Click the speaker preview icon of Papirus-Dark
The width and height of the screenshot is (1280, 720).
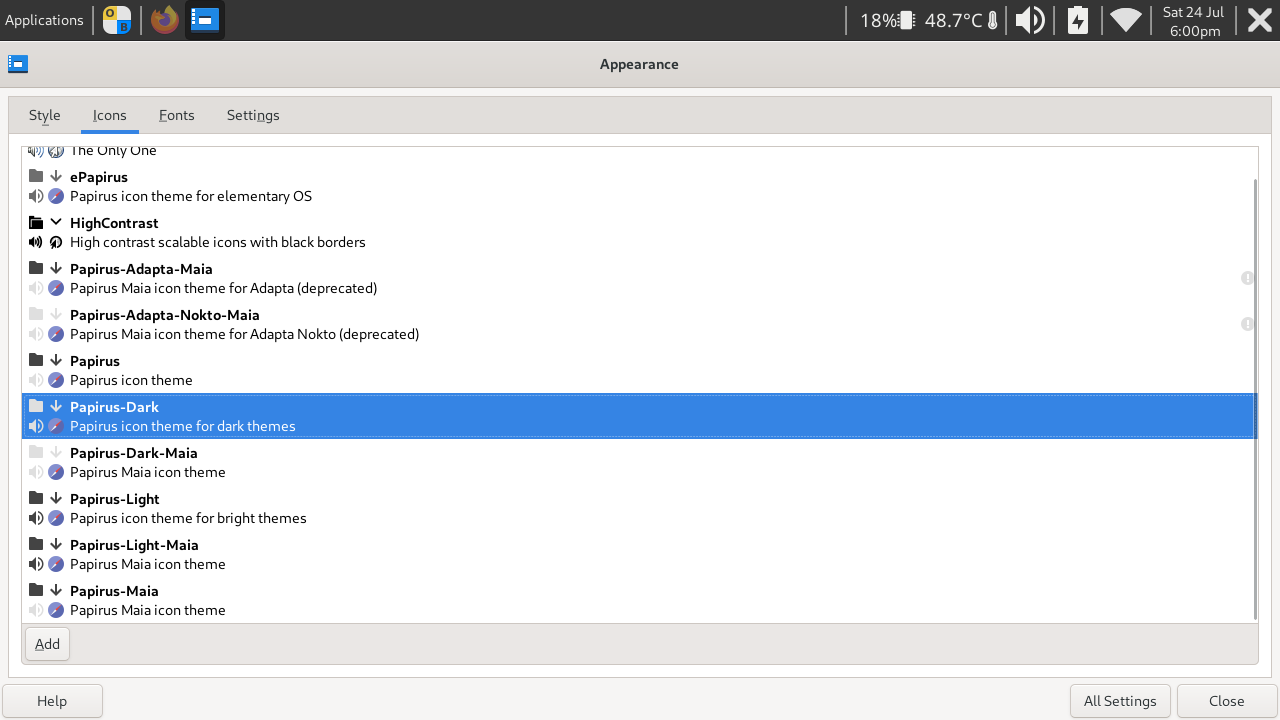pos(36,426)
